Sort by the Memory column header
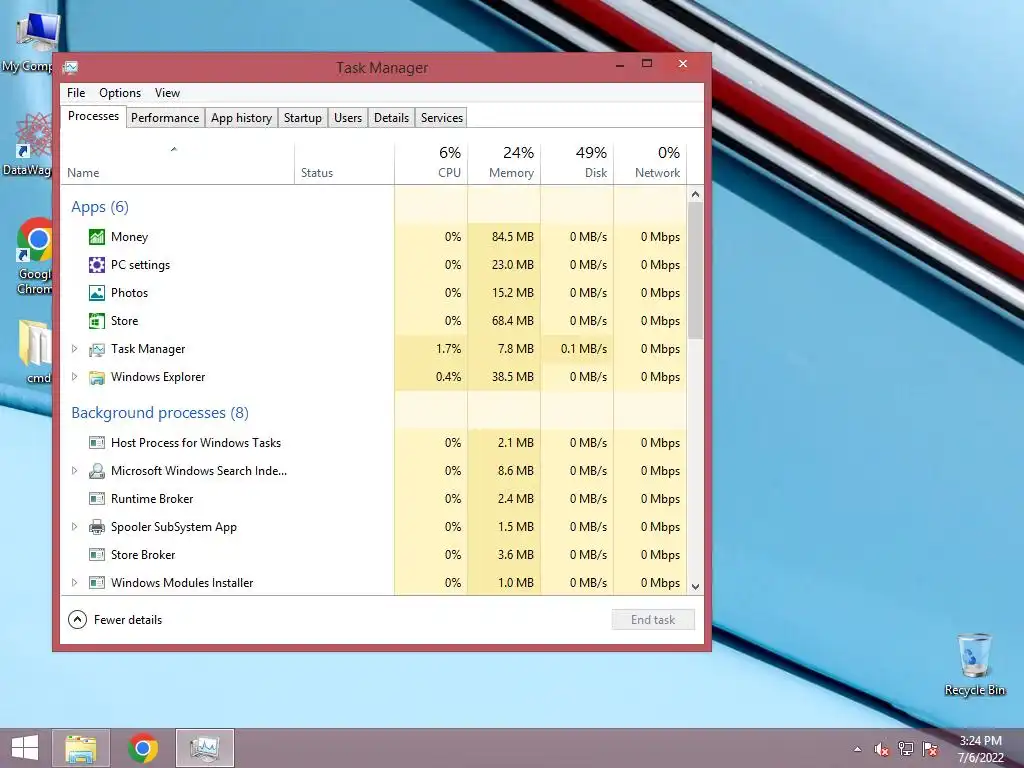 pyautogui.click(x=504, y=163)
